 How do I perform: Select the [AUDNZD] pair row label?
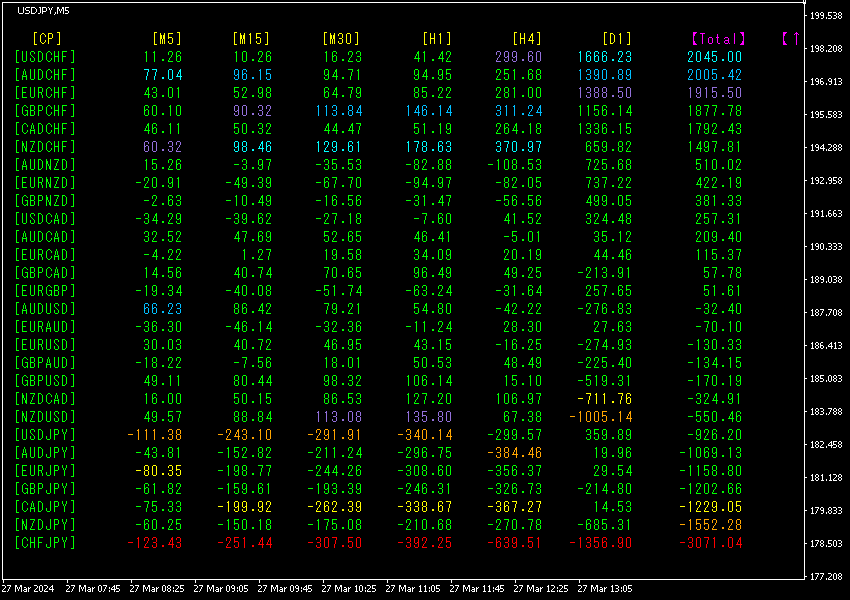click(x=45, y=165)
